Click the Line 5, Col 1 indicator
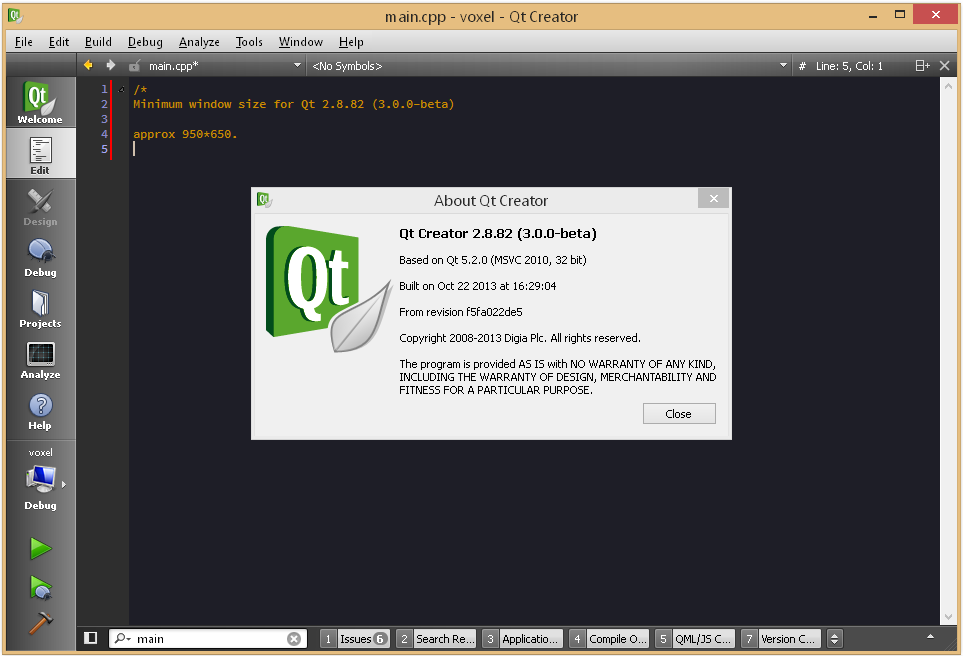This screenshot has width=963, height=656. tap(849, 66)
